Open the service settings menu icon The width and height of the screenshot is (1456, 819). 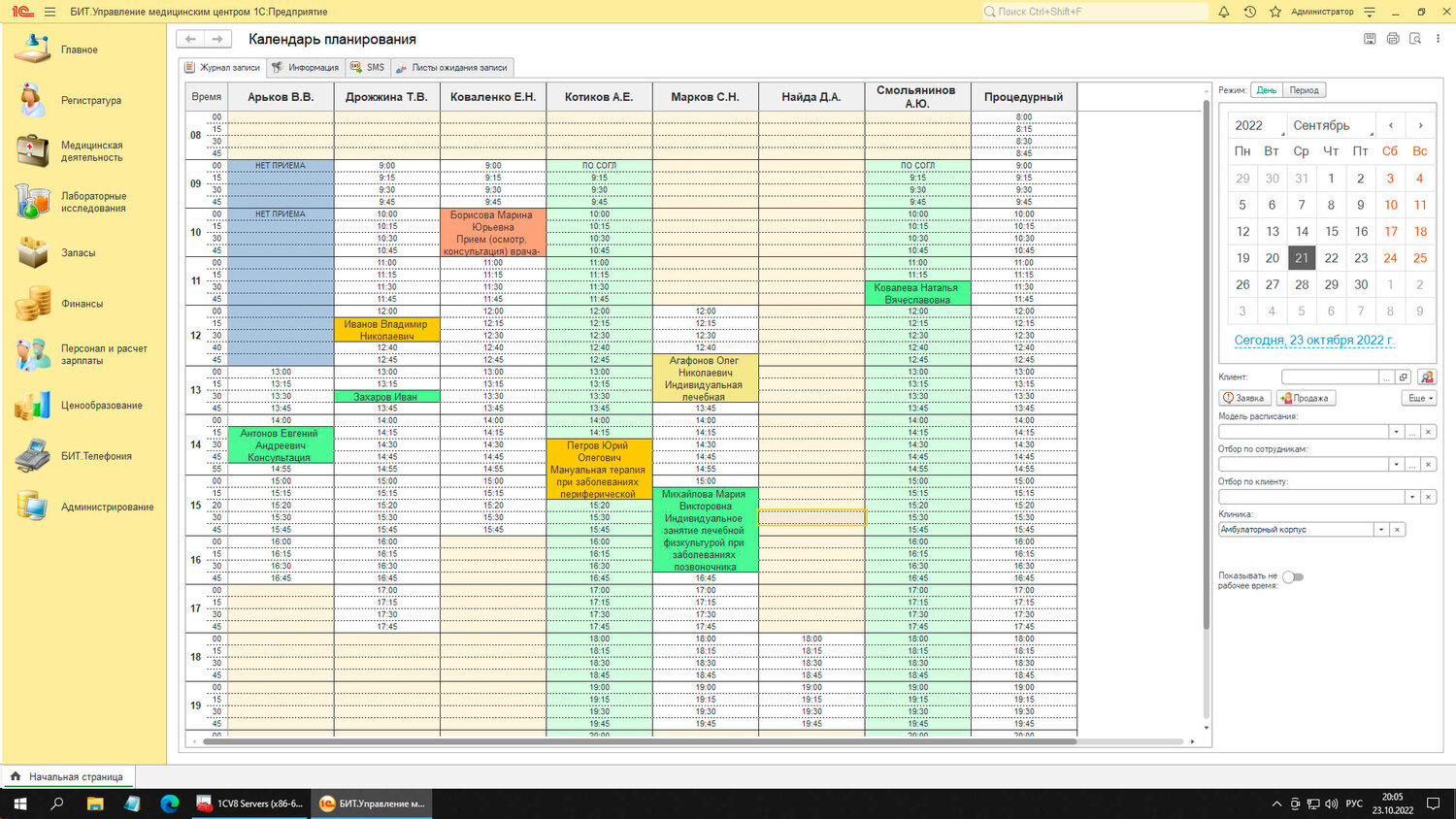click(1370, 12)
